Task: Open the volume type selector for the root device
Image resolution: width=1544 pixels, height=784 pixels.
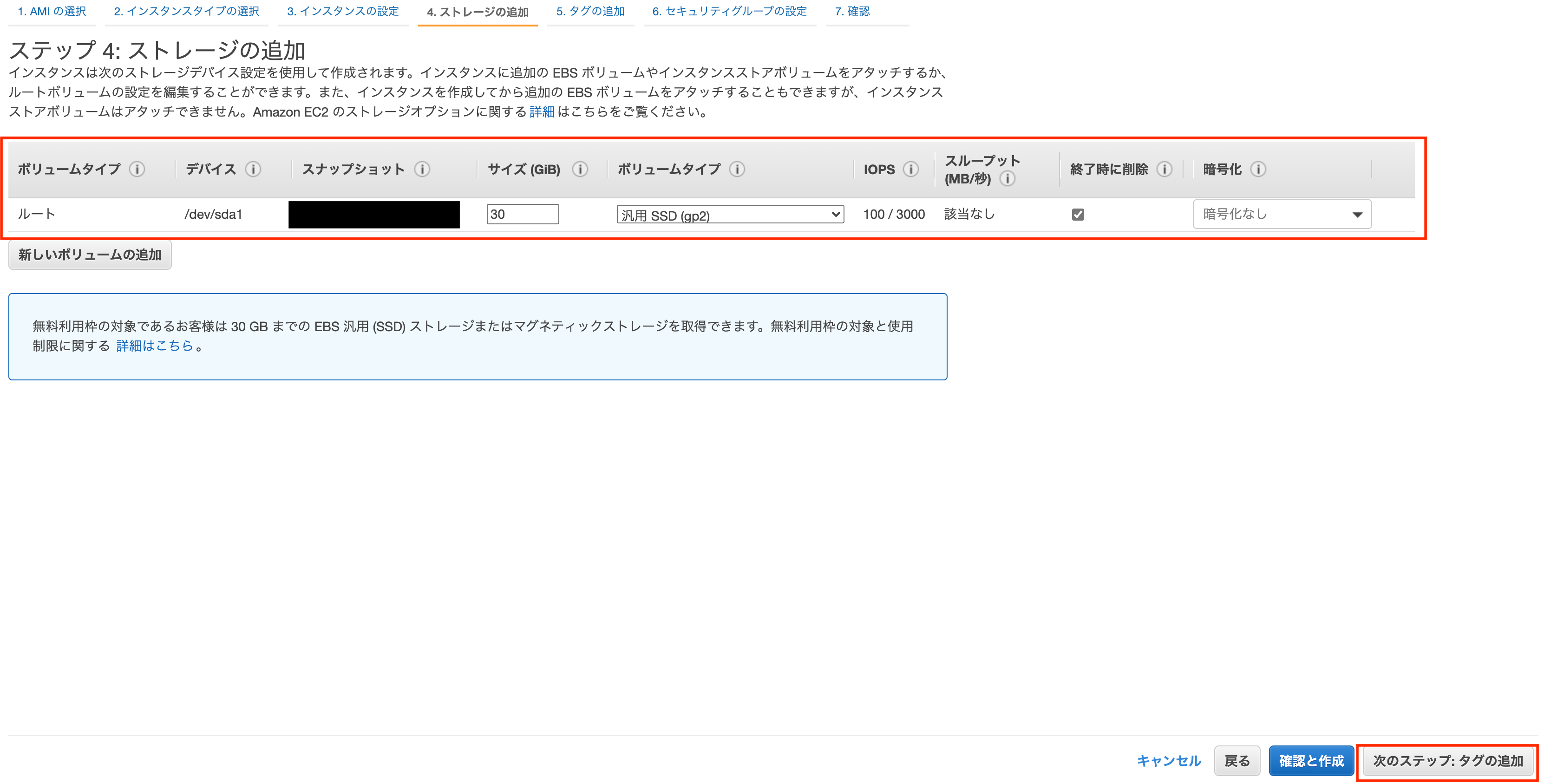Action: (728, 214)
